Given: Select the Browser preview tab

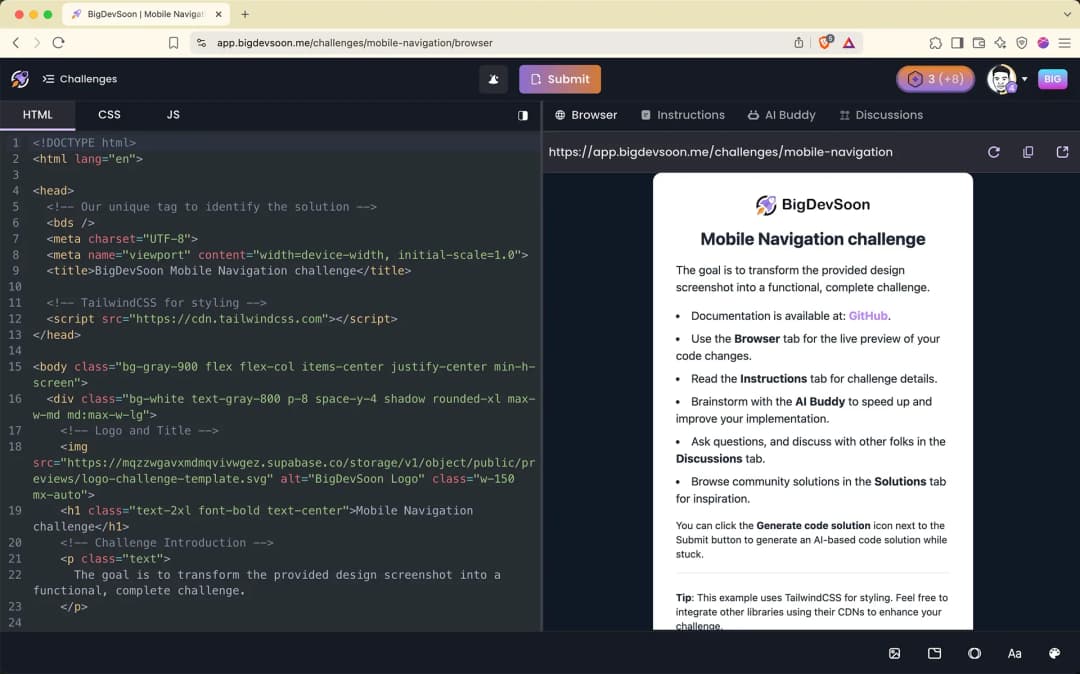Looking at the screenshot, I should [586, 115].
